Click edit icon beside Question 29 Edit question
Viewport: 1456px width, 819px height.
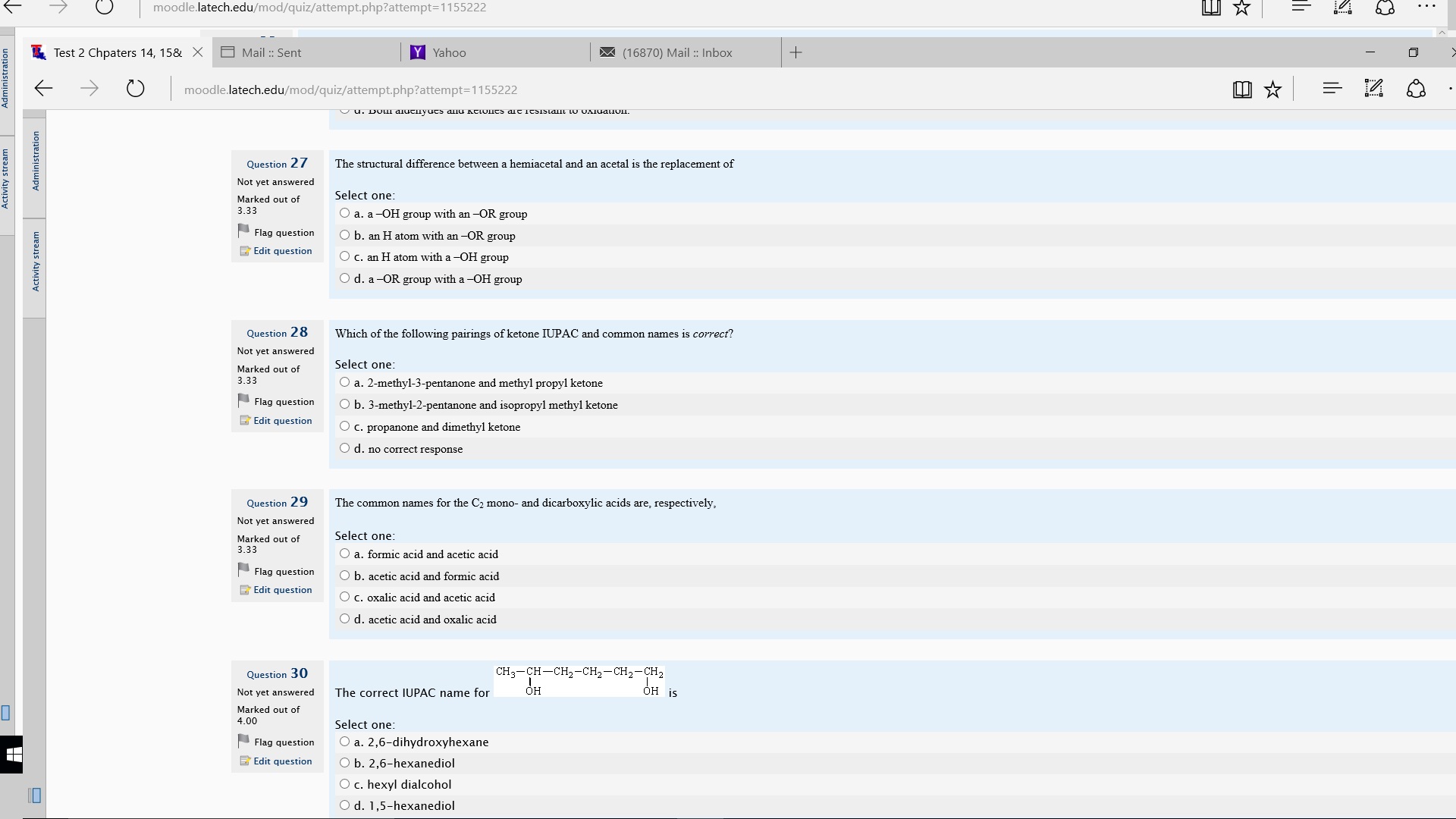coord(245,590)
